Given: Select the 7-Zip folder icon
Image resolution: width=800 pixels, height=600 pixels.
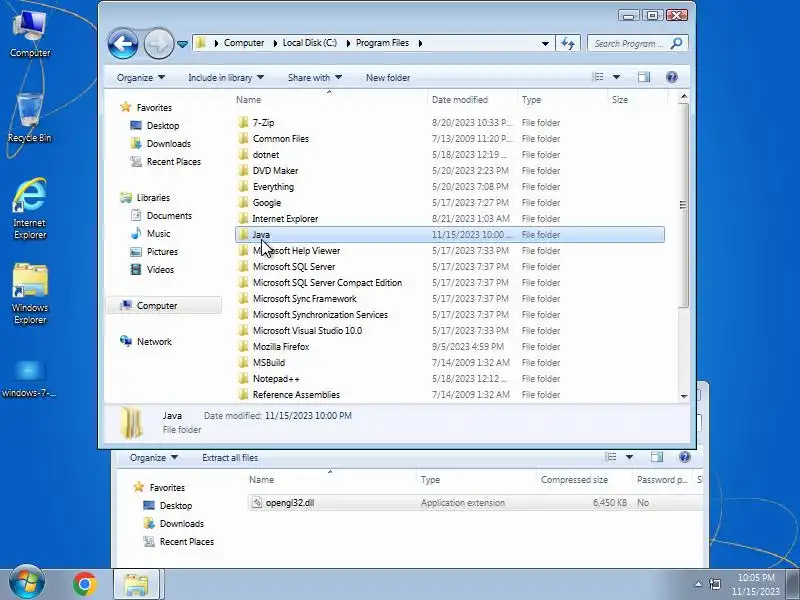Looking at the screenshot, I should tap(243, 122).
